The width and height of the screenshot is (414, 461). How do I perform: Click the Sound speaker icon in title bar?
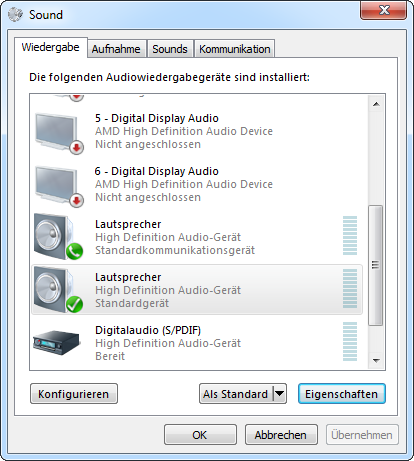[x=15, y=14]
